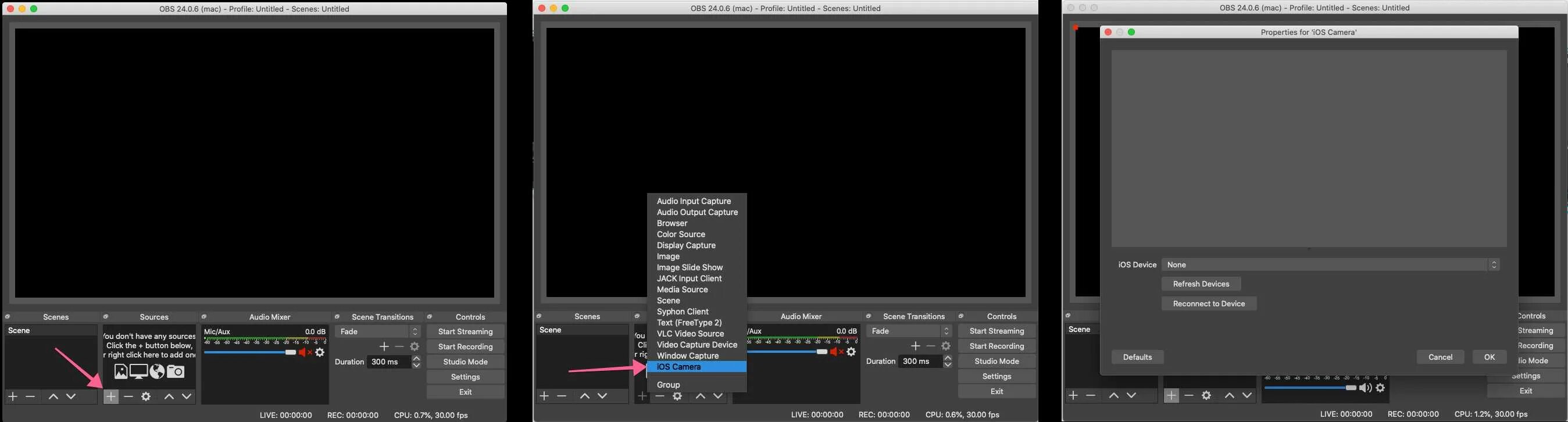
Task: Remove the scene in the right OBS window
Action: [x=1091, y=395]
